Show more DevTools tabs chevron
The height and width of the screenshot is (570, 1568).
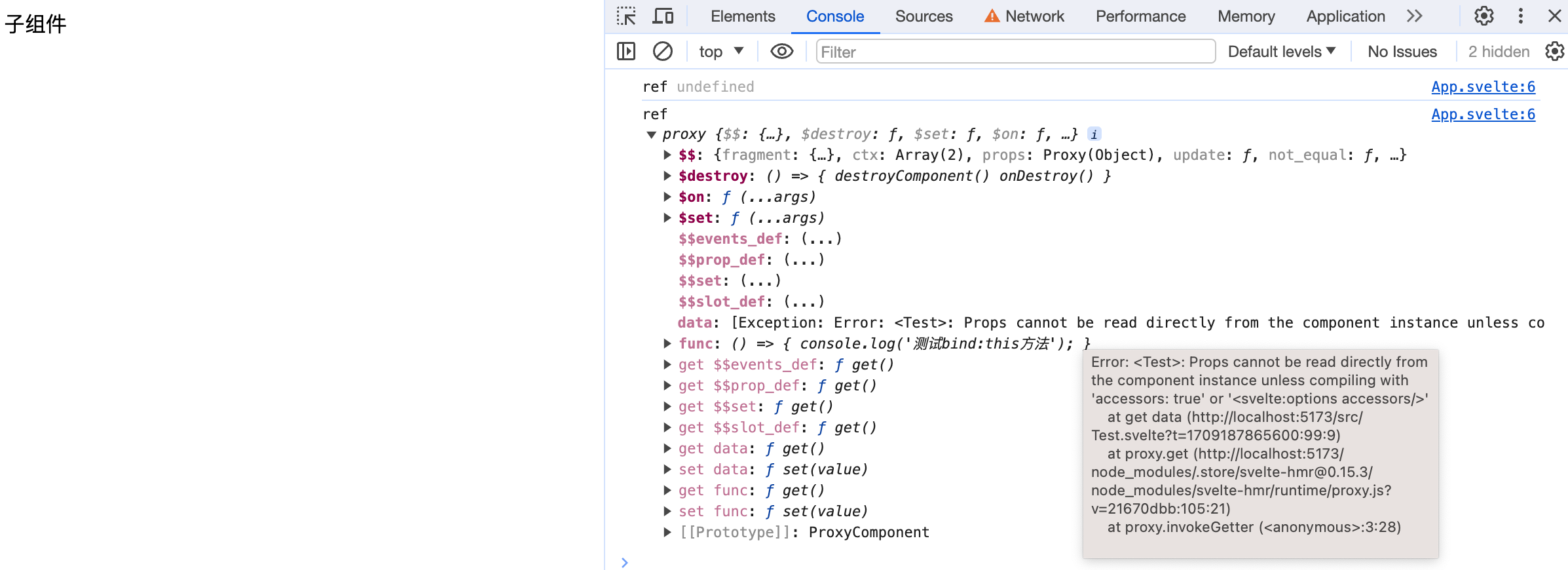(x=1414, y=16)
